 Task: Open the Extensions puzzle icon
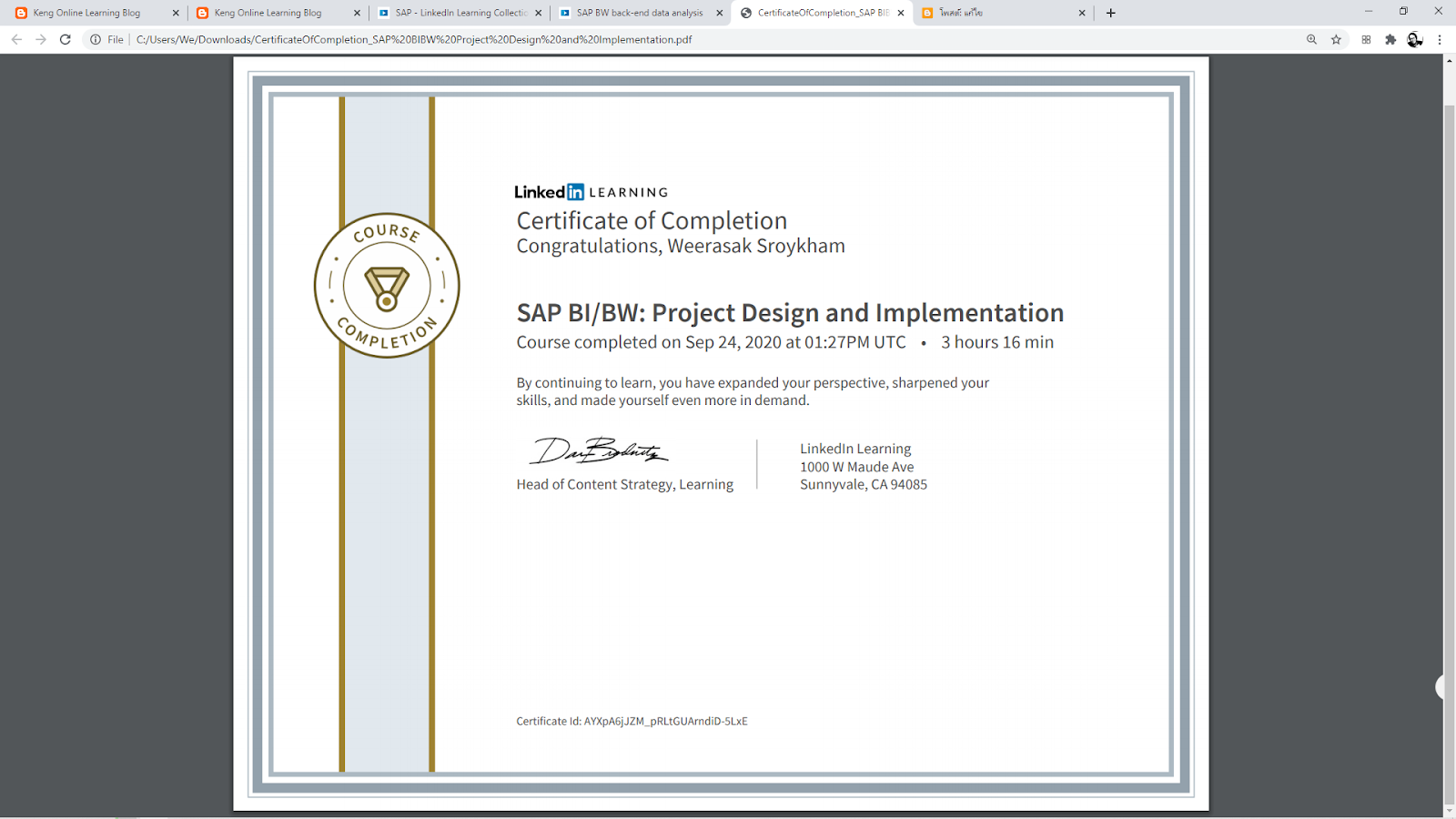(x=1390, y=39)
